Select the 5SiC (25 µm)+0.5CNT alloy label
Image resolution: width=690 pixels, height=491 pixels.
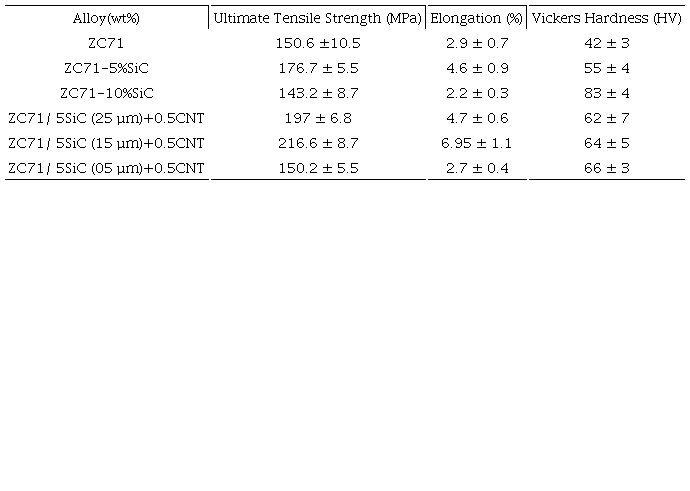click(x=106, y=119)
